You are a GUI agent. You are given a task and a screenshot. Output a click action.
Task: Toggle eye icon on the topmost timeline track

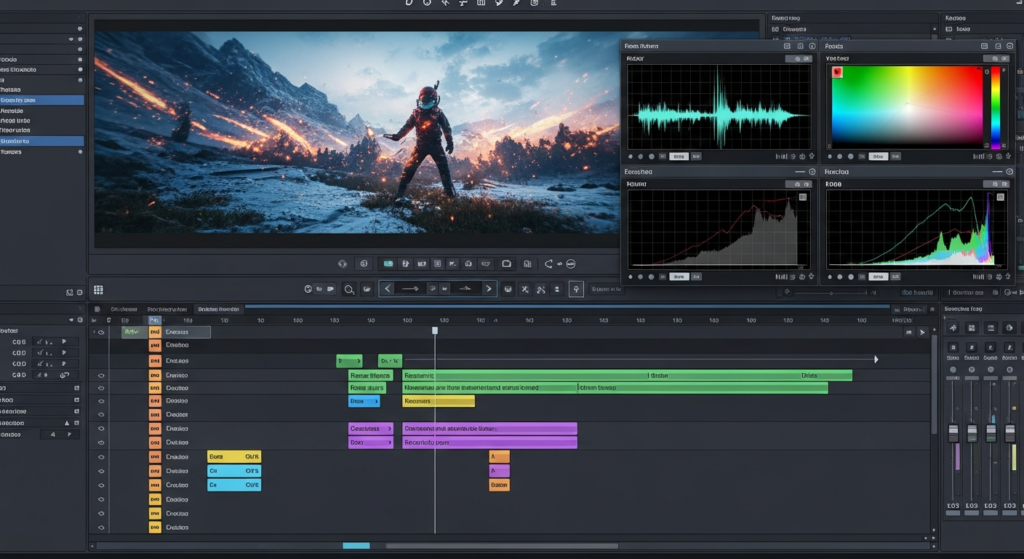(100, 332)
